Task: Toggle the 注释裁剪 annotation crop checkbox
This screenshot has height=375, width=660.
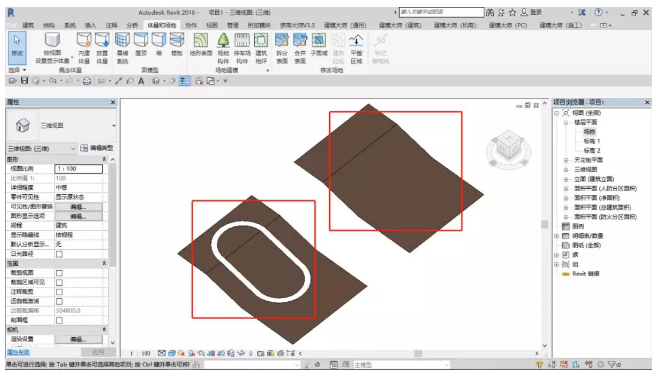Action: point(59,292)
